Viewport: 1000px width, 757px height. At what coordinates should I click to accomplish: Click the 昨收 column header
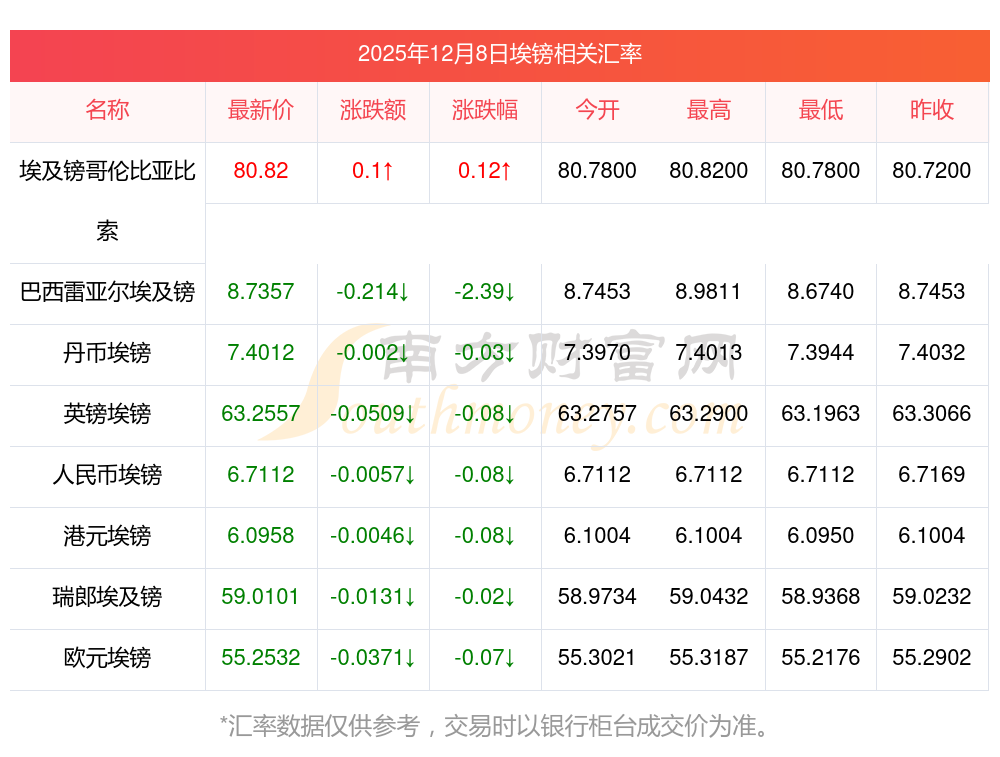coord(932,111)
